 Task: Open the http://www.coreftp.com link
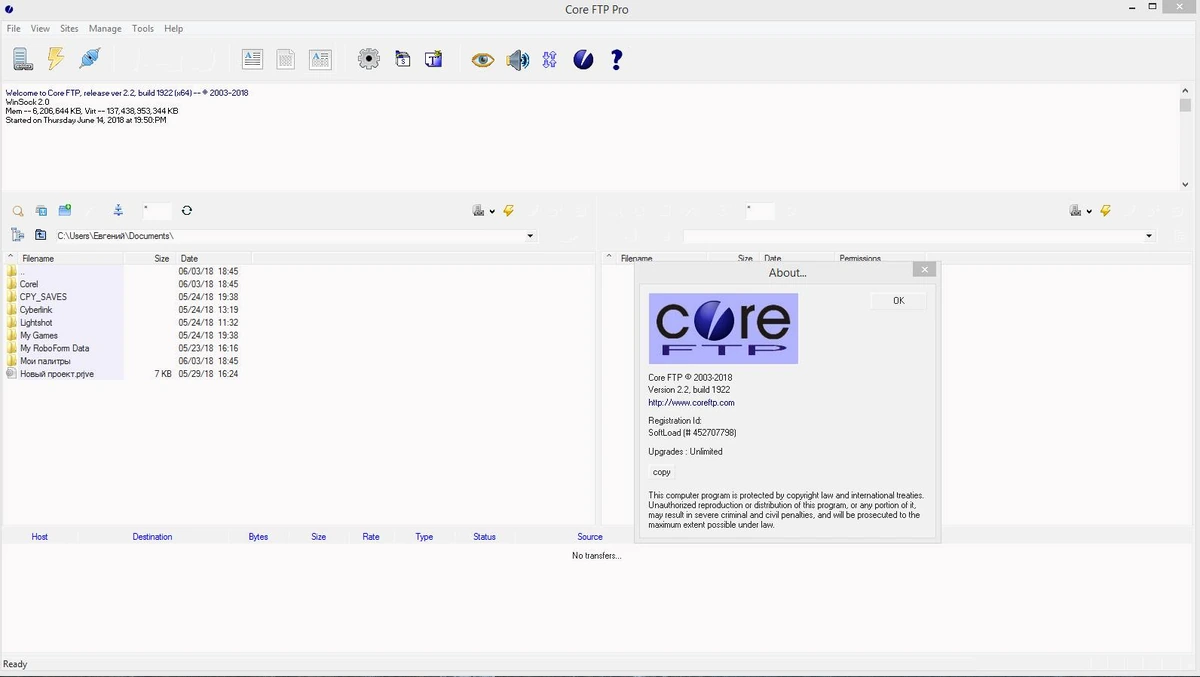(691, 403)
